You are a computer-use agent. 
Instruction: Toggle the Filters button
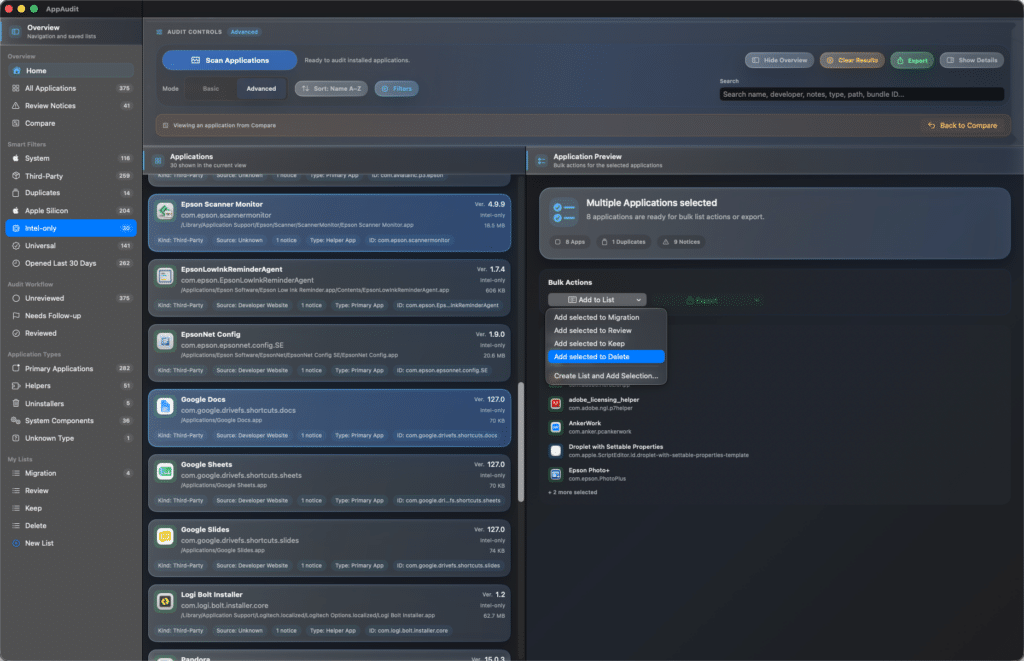[396, 89]
